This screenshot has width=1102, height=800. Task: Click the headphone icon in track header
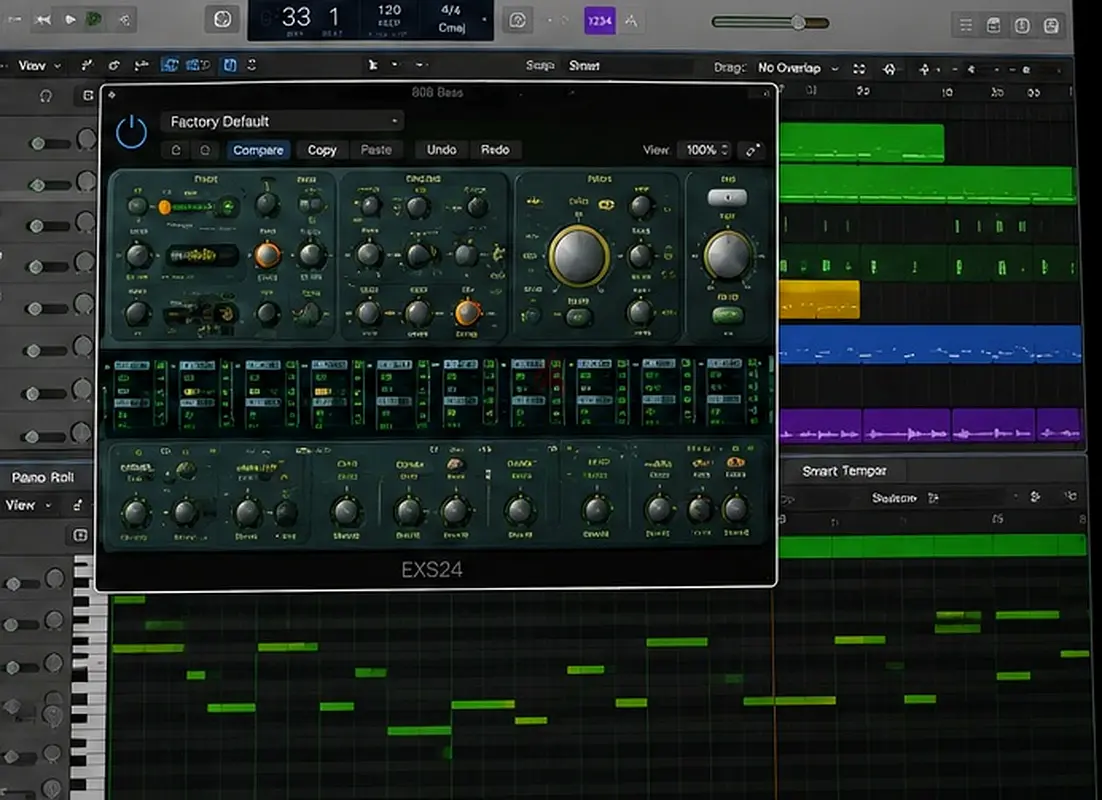[x=46, y=96]
